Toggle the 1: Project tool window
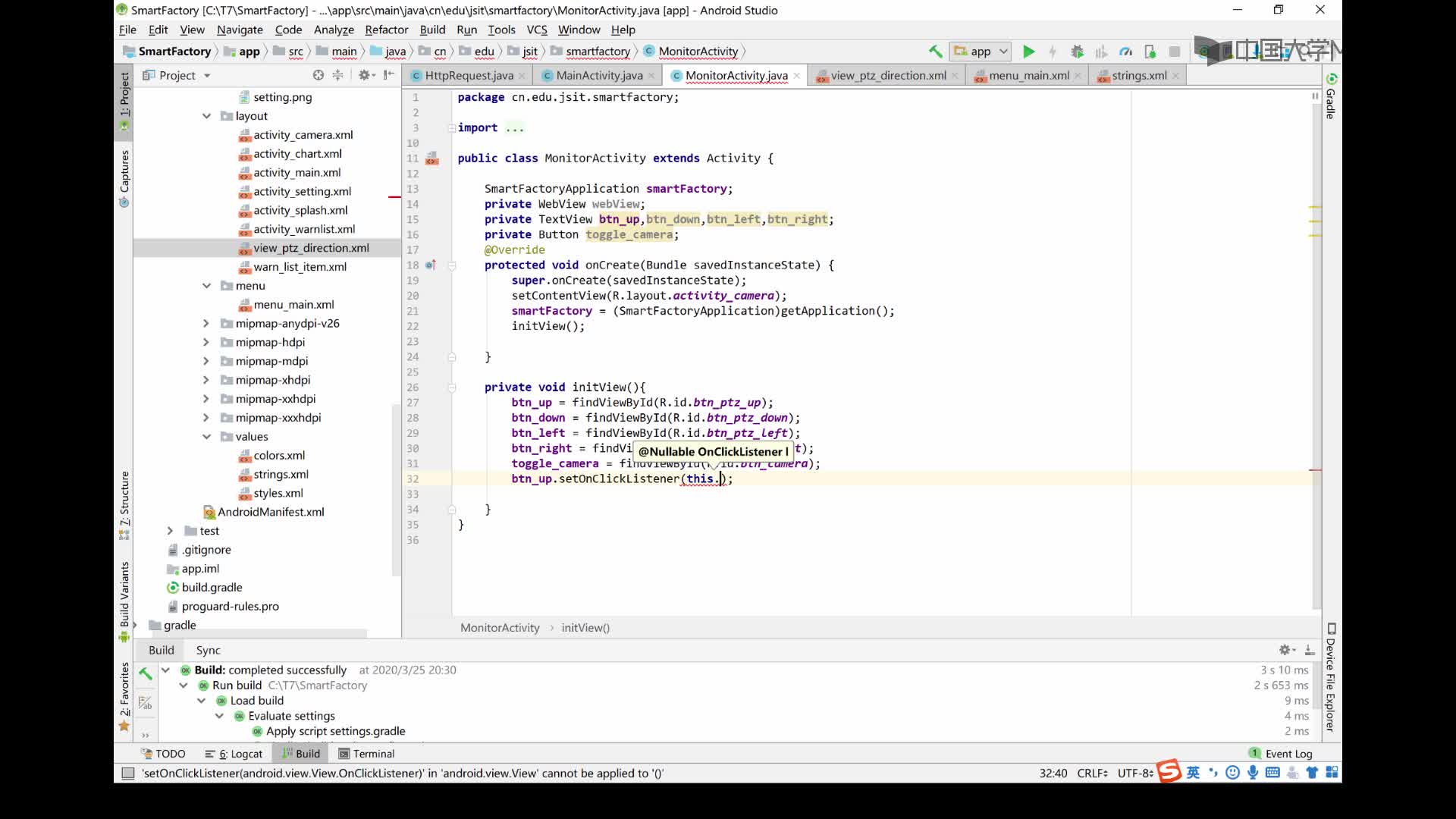The width and height of the screenshot is (1456, 819). point(124,102)
